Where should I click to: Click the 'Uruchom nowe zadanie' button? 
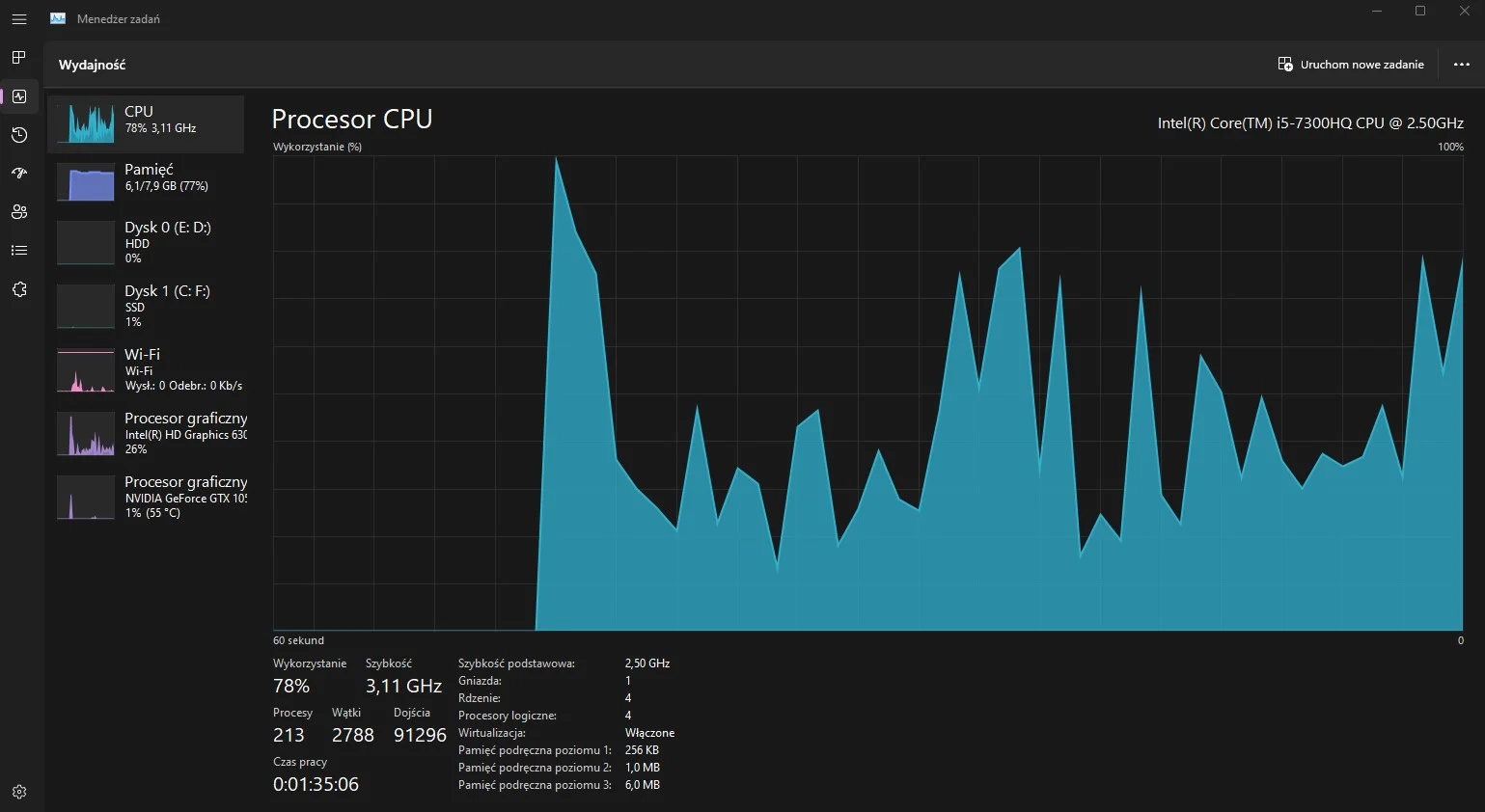point(1351,65)
